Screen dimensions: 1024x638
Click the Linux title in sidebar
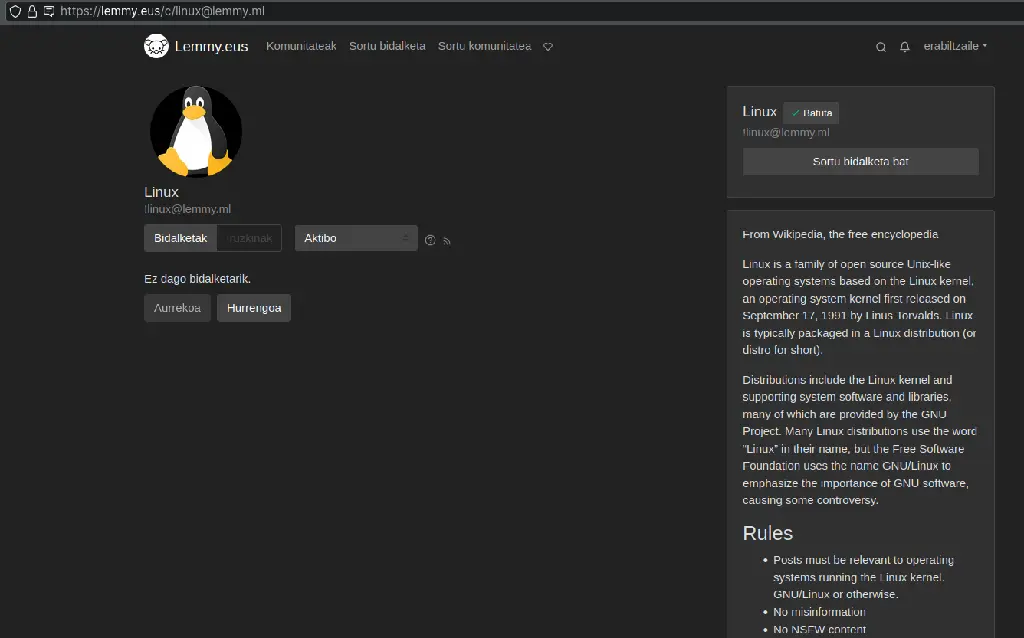coord(760,112)
